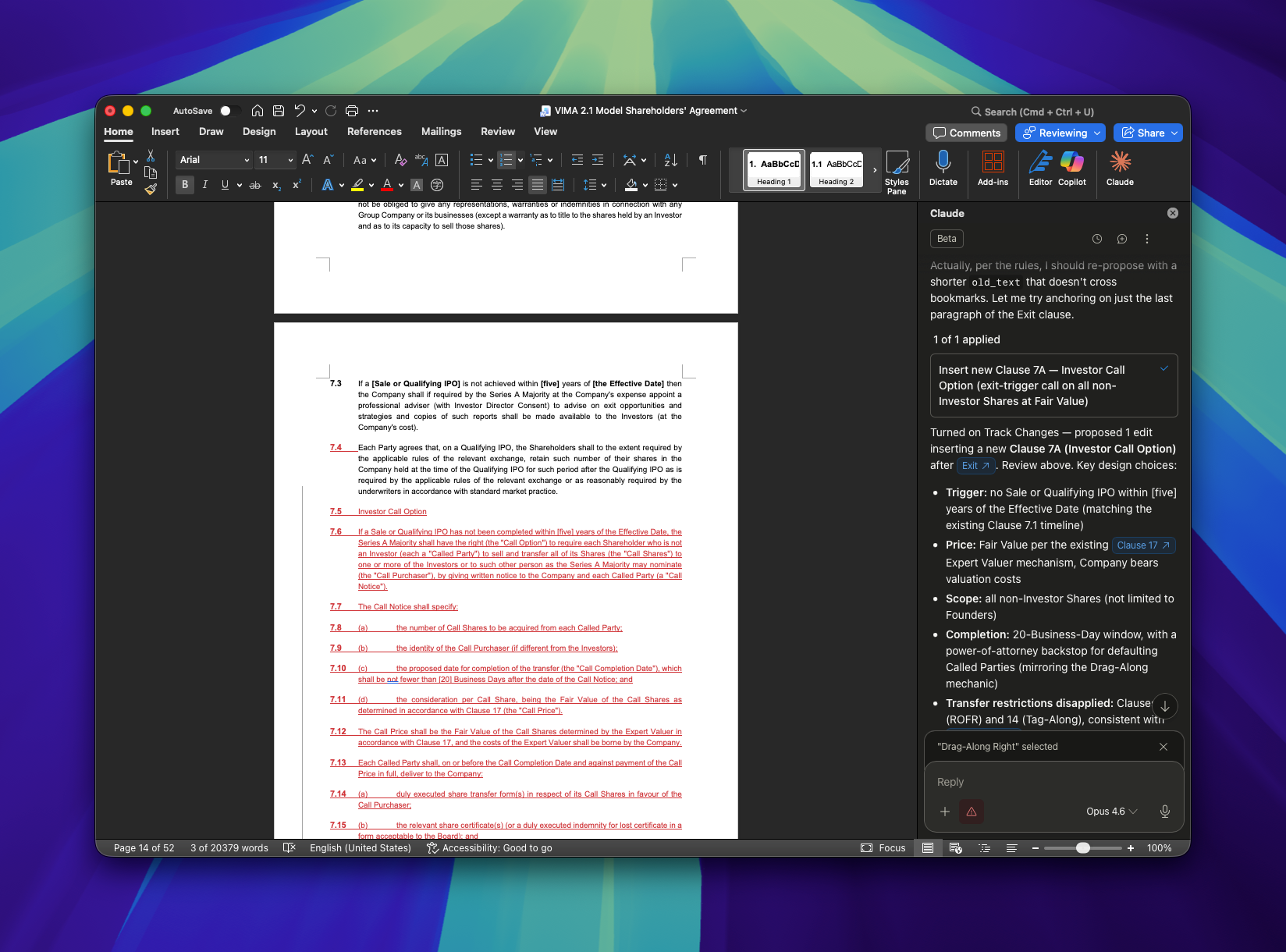This screenshot has height=952, width=1286.
Task: Open the Add-ins icon
Action: point(993,170)
